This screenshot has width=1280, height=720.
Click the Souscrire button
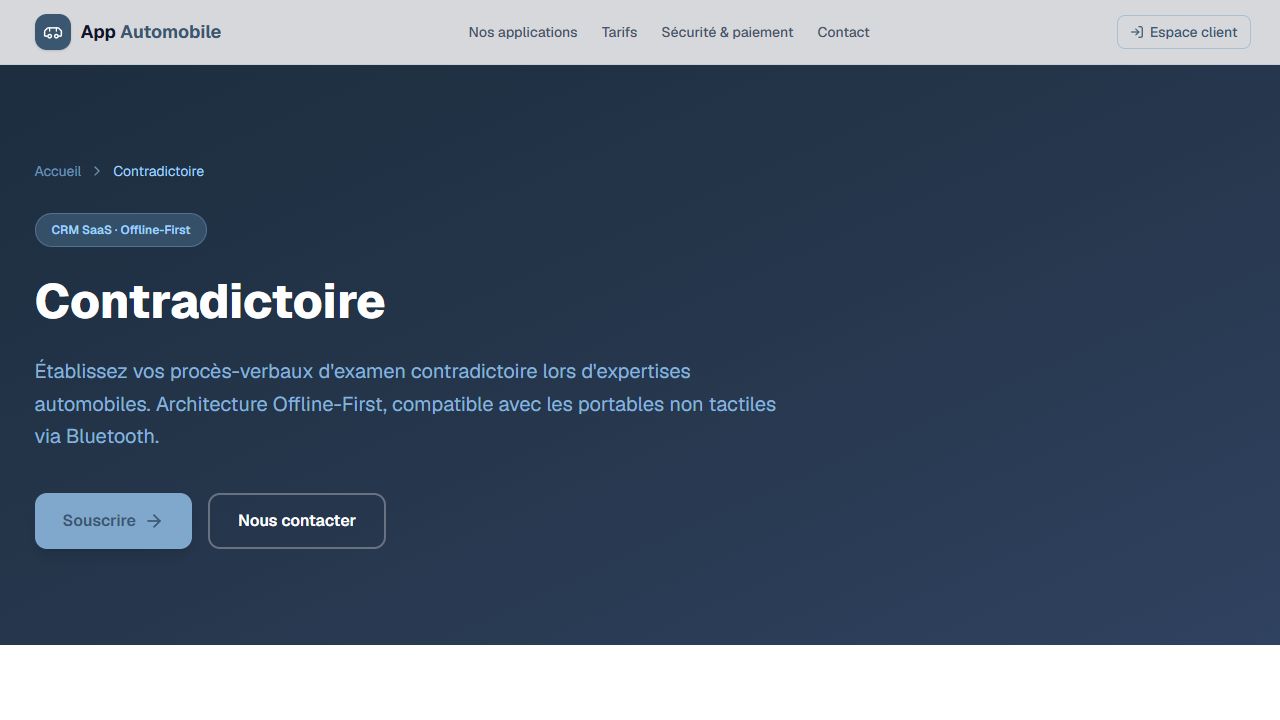(113, 521)
